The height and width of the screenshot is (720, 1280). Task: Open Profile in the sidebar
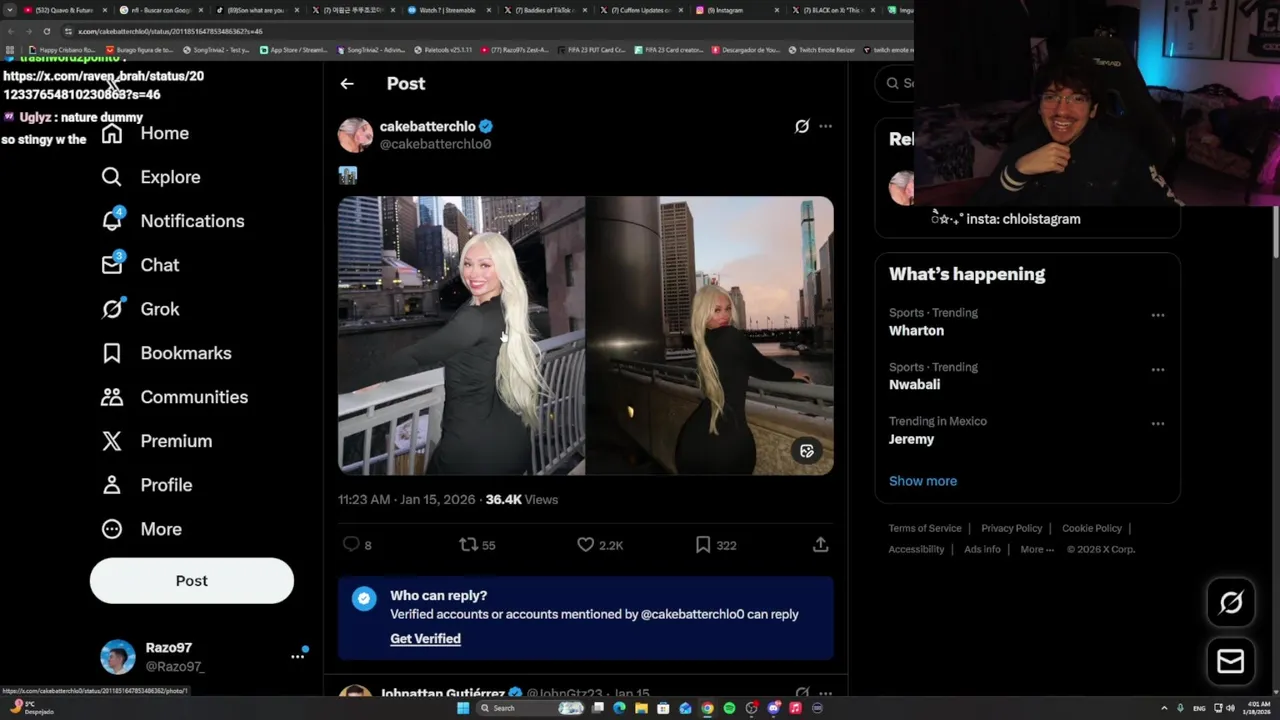146,485
